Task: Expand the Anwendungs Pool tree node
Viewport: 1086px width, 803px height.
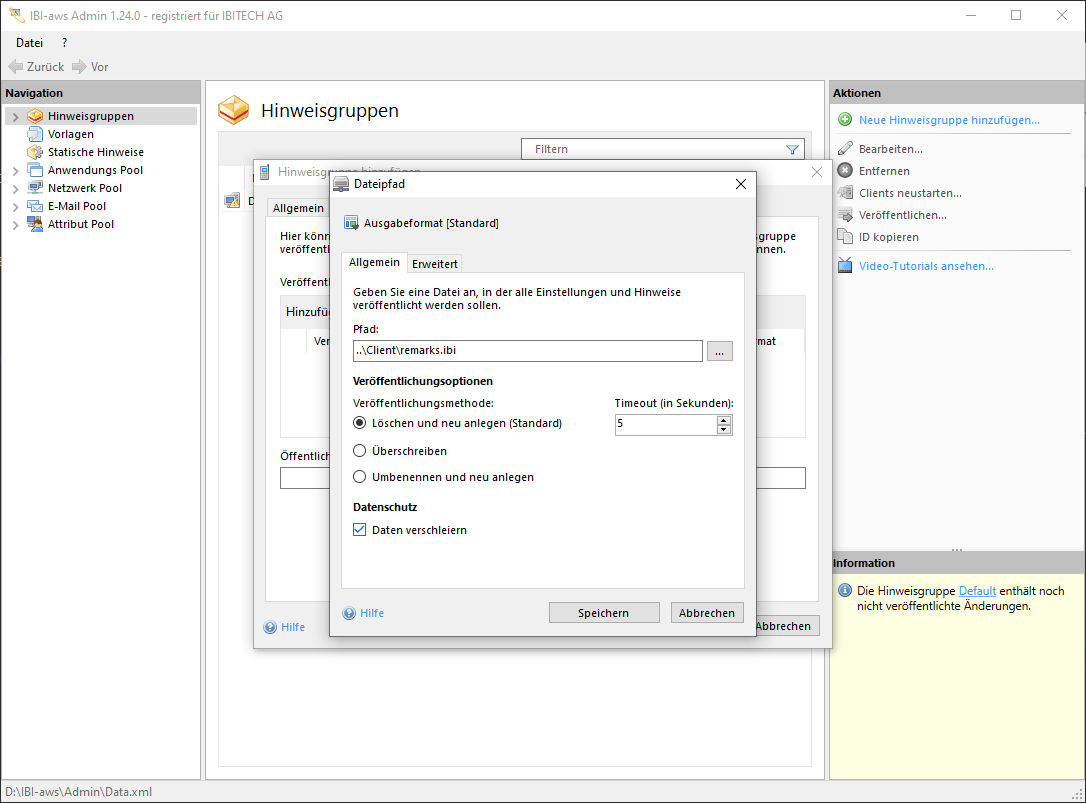Action: 15,171
